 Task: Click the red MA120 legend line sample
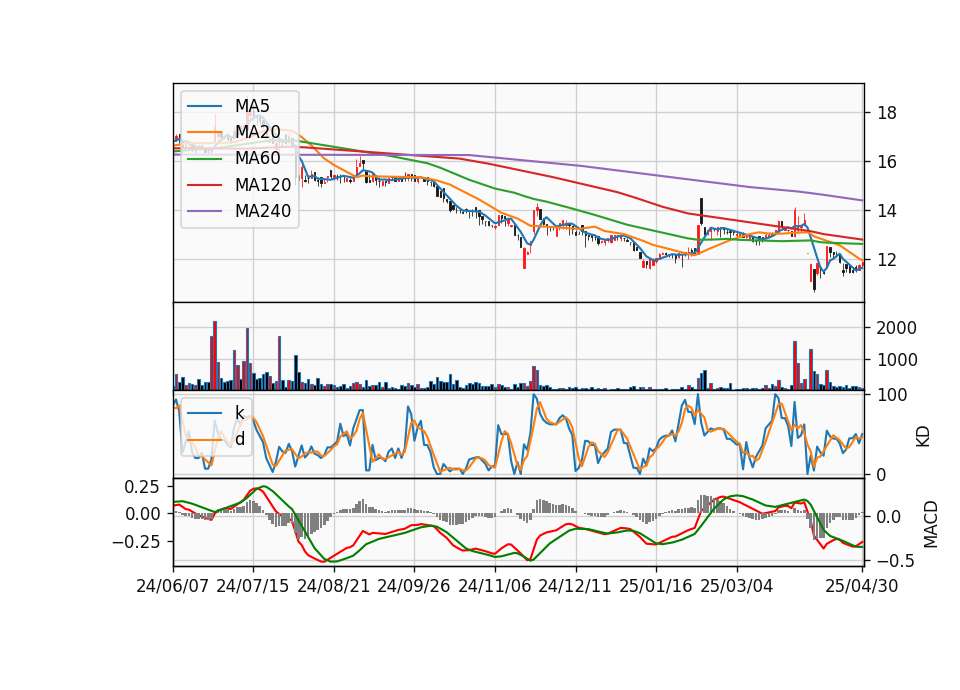click(204, 185)
